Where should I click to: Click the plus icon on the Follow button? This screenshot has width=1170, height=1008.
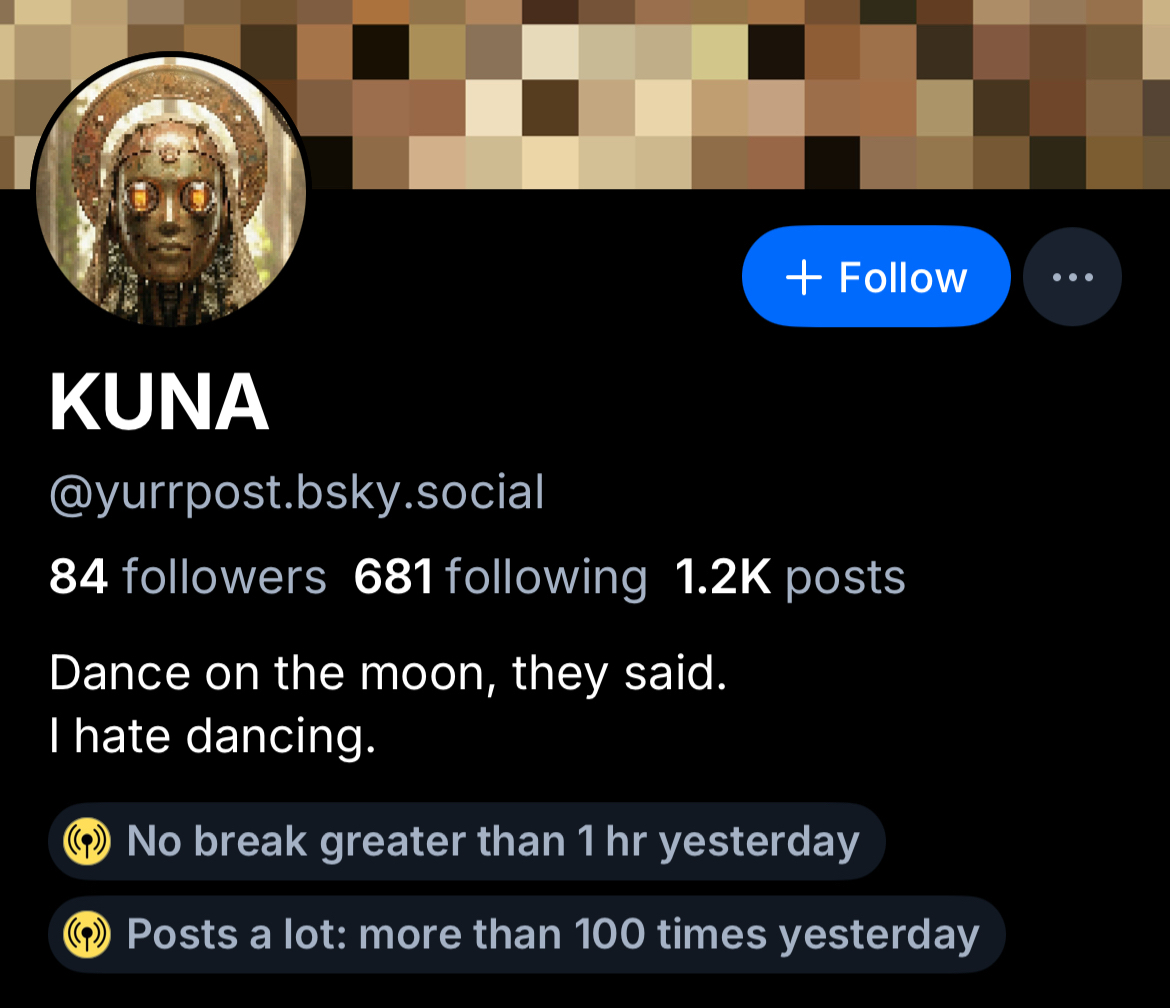click(804, 277)
